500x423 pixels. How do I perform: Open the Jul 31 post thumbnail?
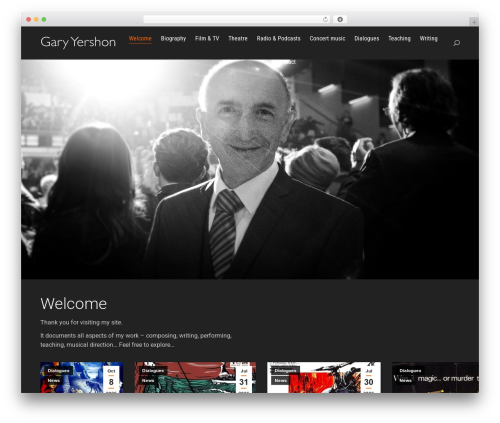pos(195,377)
